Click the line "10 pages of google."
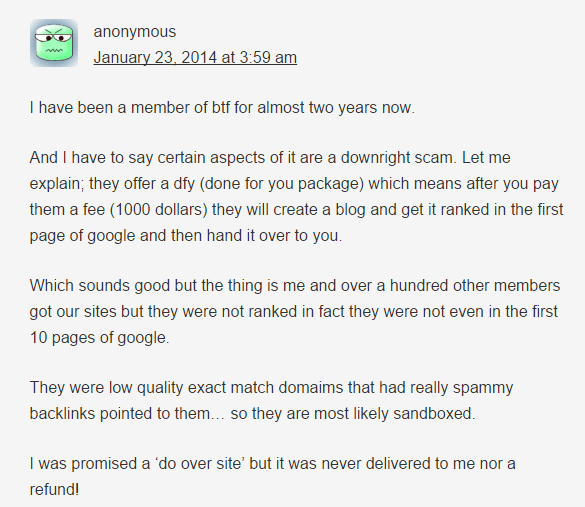585x507 pixels. [99, 338]
